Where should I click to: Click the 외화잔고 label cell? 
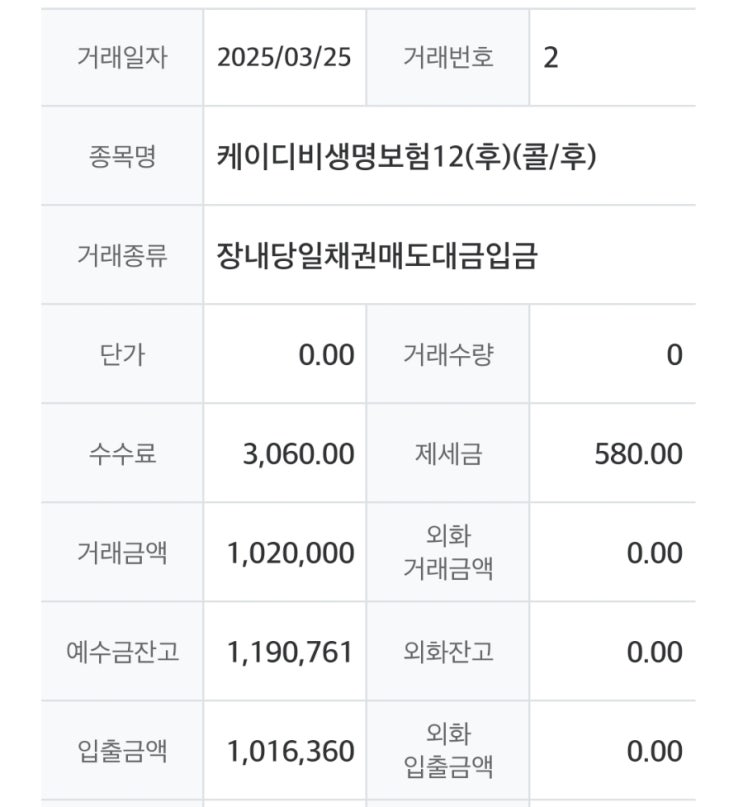pos(448,653)
